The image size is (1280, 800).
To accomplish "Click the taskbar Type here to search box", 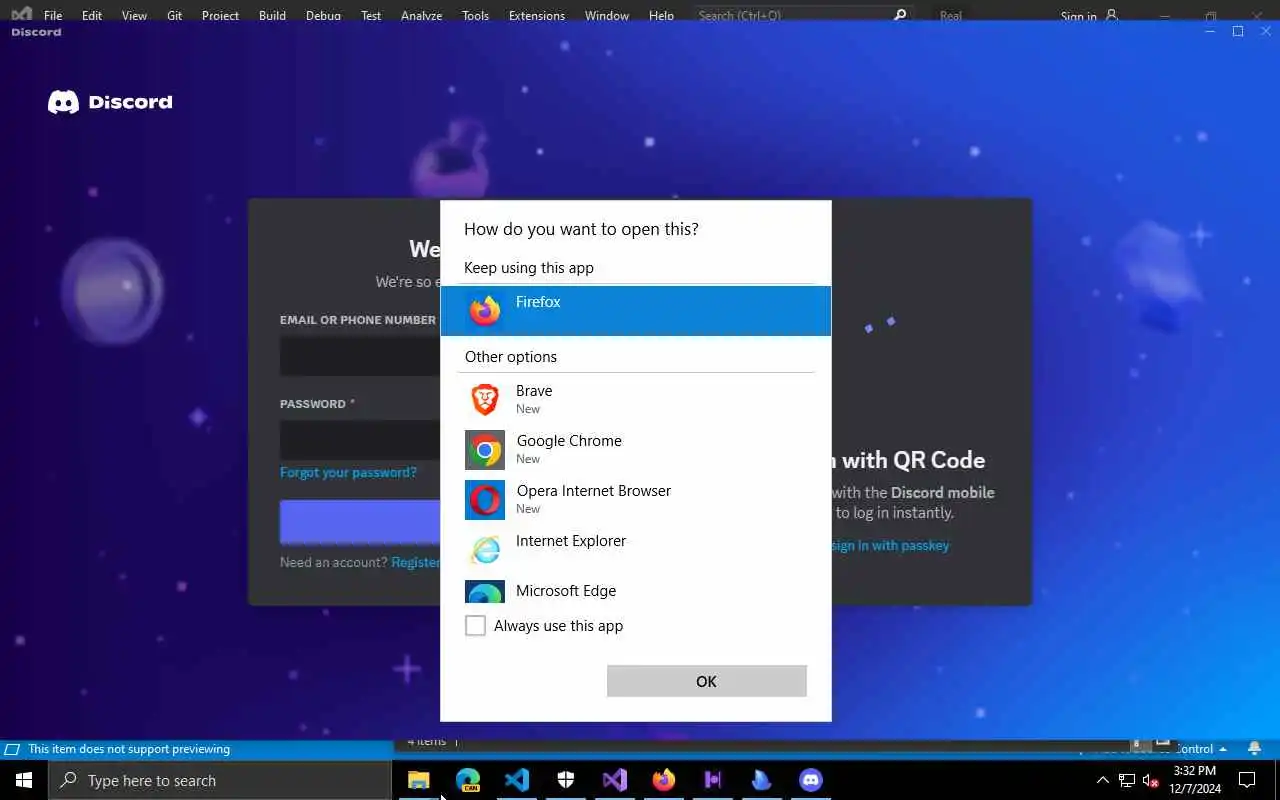I will [x=220, y=780].
